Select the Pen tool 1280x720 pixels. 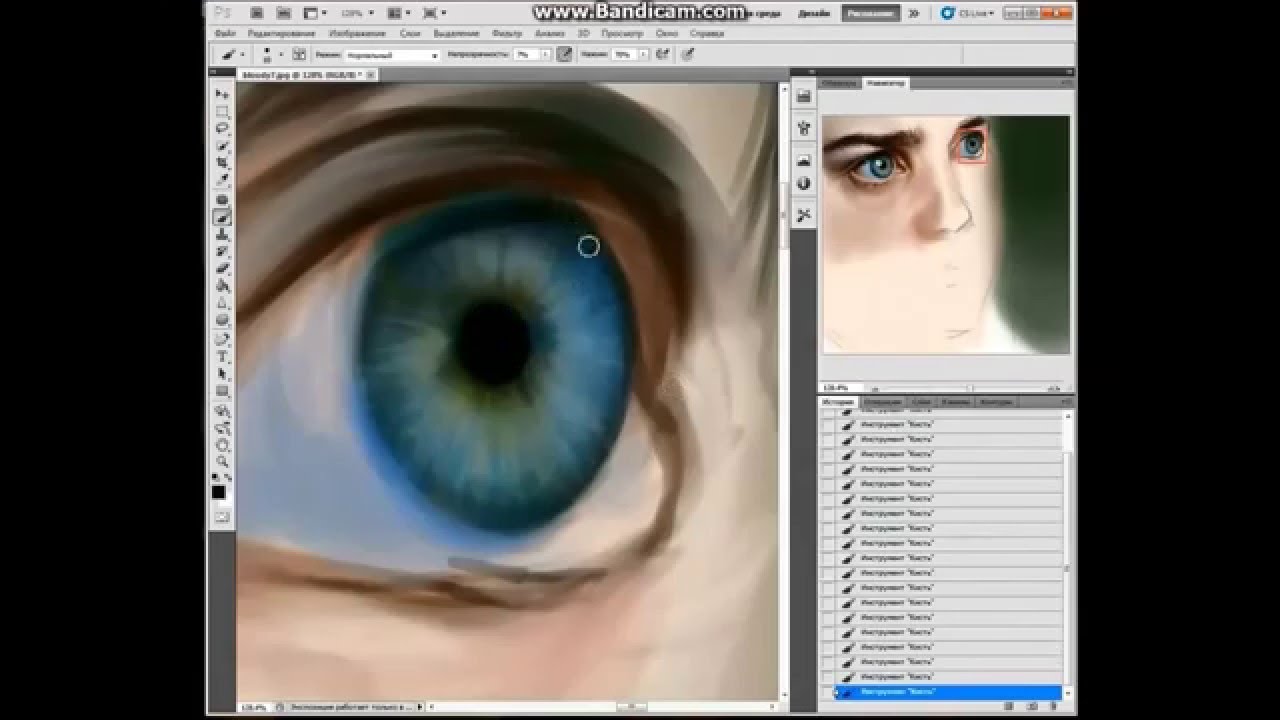[222, 340]
